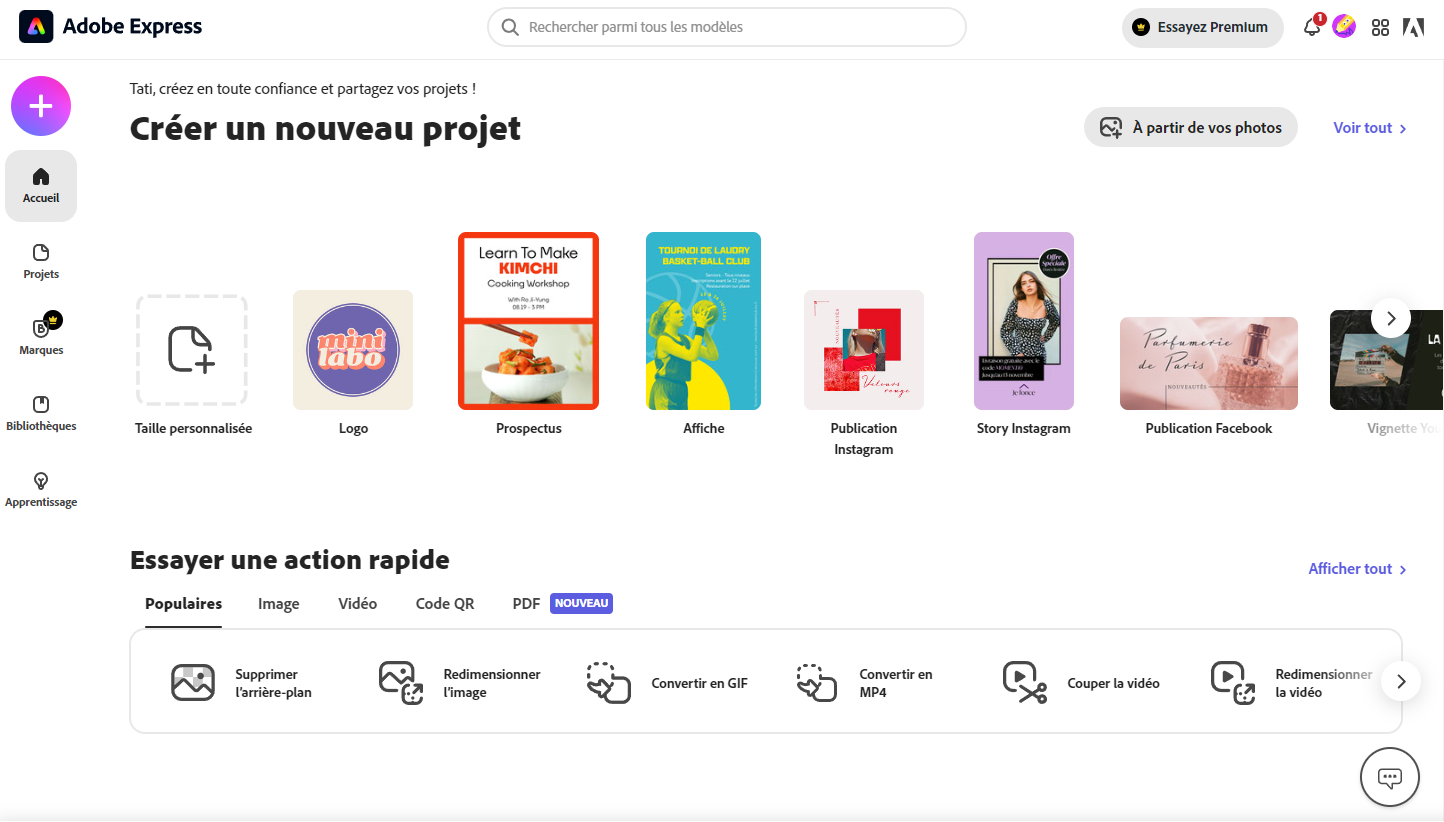
Task: Click the user profile avatar
Action: 1344,27
